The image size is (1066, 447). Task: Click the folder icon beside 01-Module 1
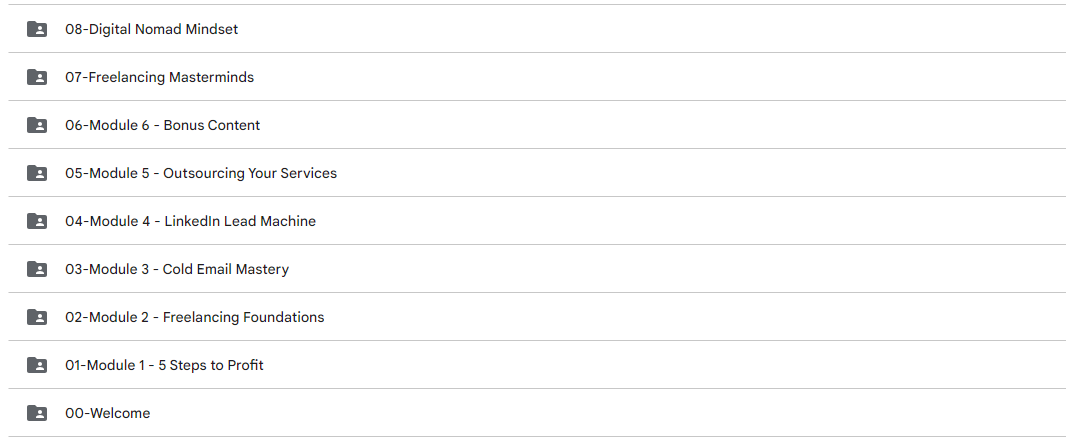[37, 365]
